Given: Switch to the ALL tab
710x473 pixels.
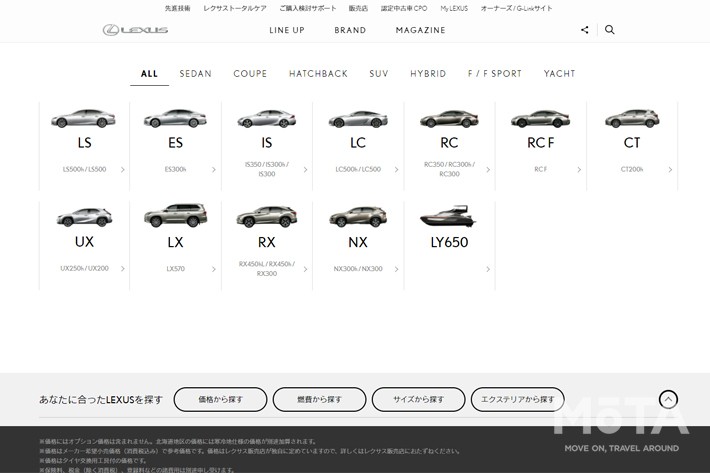Looking at the screenshot, I should click(149, 74).
